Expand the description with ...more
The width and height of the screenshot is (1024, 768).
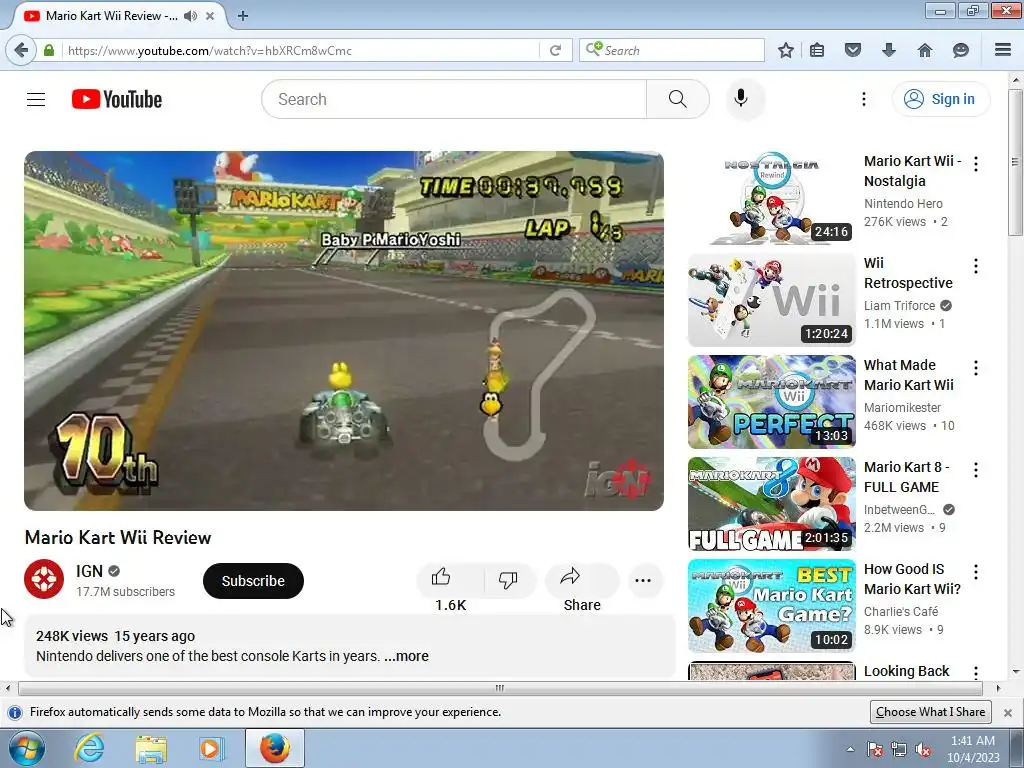[x=406, y=656]
